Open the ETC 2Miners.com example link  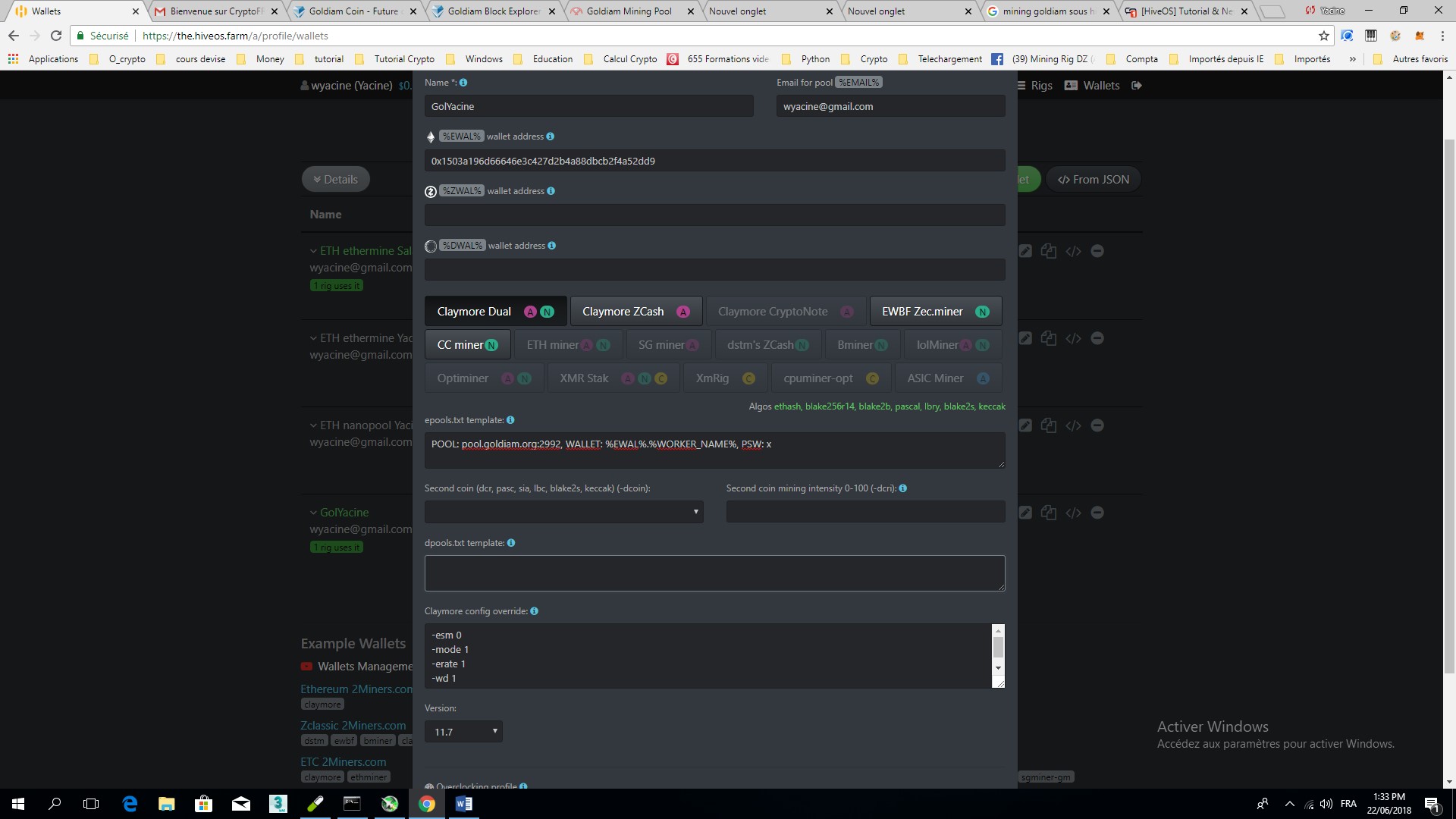pos(344,762)
